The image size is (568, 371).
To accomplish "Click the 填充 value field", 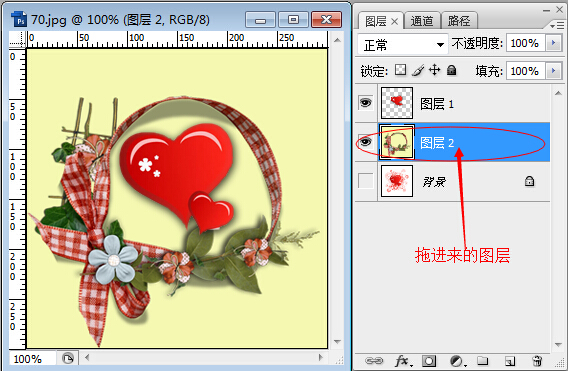I will 526,71.
